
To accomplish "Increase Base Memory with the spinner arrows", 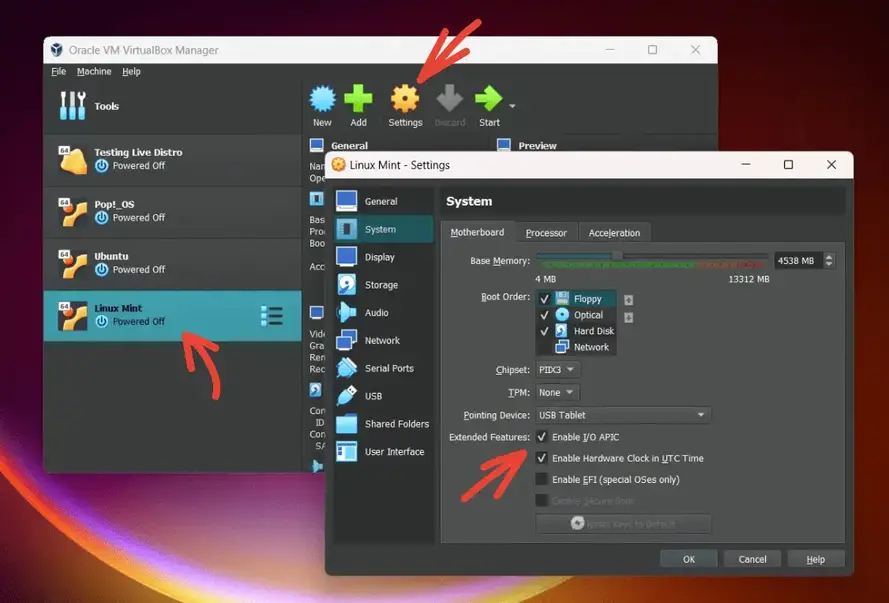I will (x=829, y=257).
